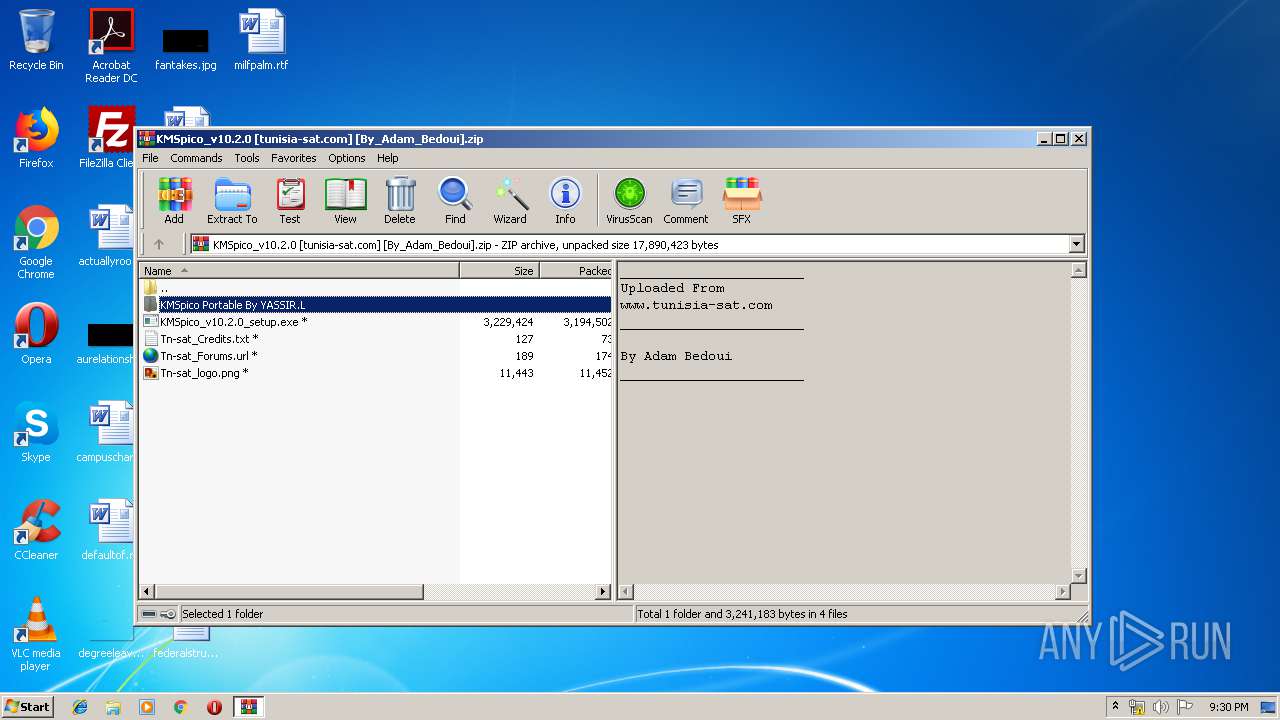Click the WinRAR taskbar button
This screenshot has width=1280, height=720.
pos(249,707)
